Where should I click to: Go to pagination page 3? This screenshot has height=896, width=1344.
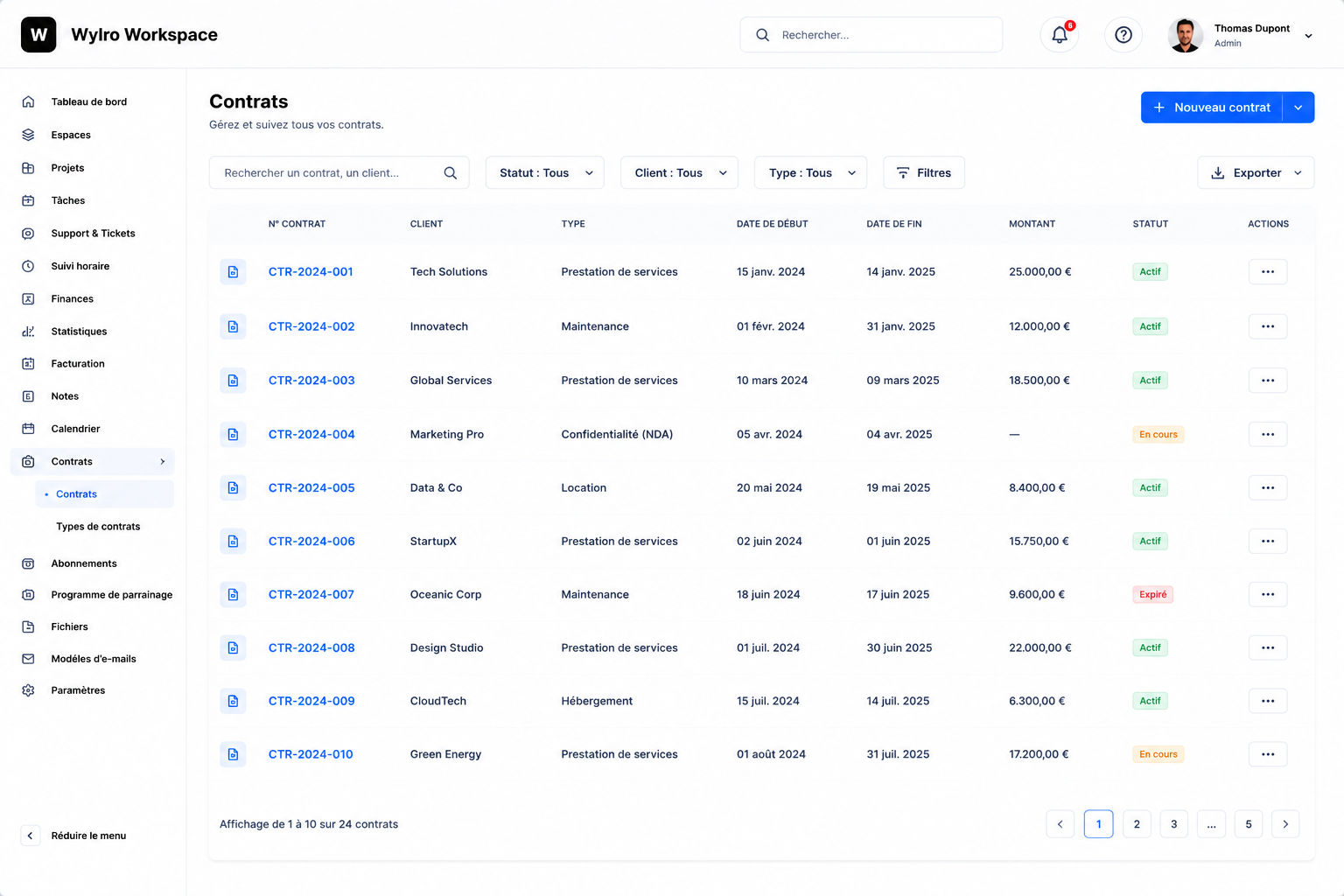pyautogui.click(x=1174, y=824)
